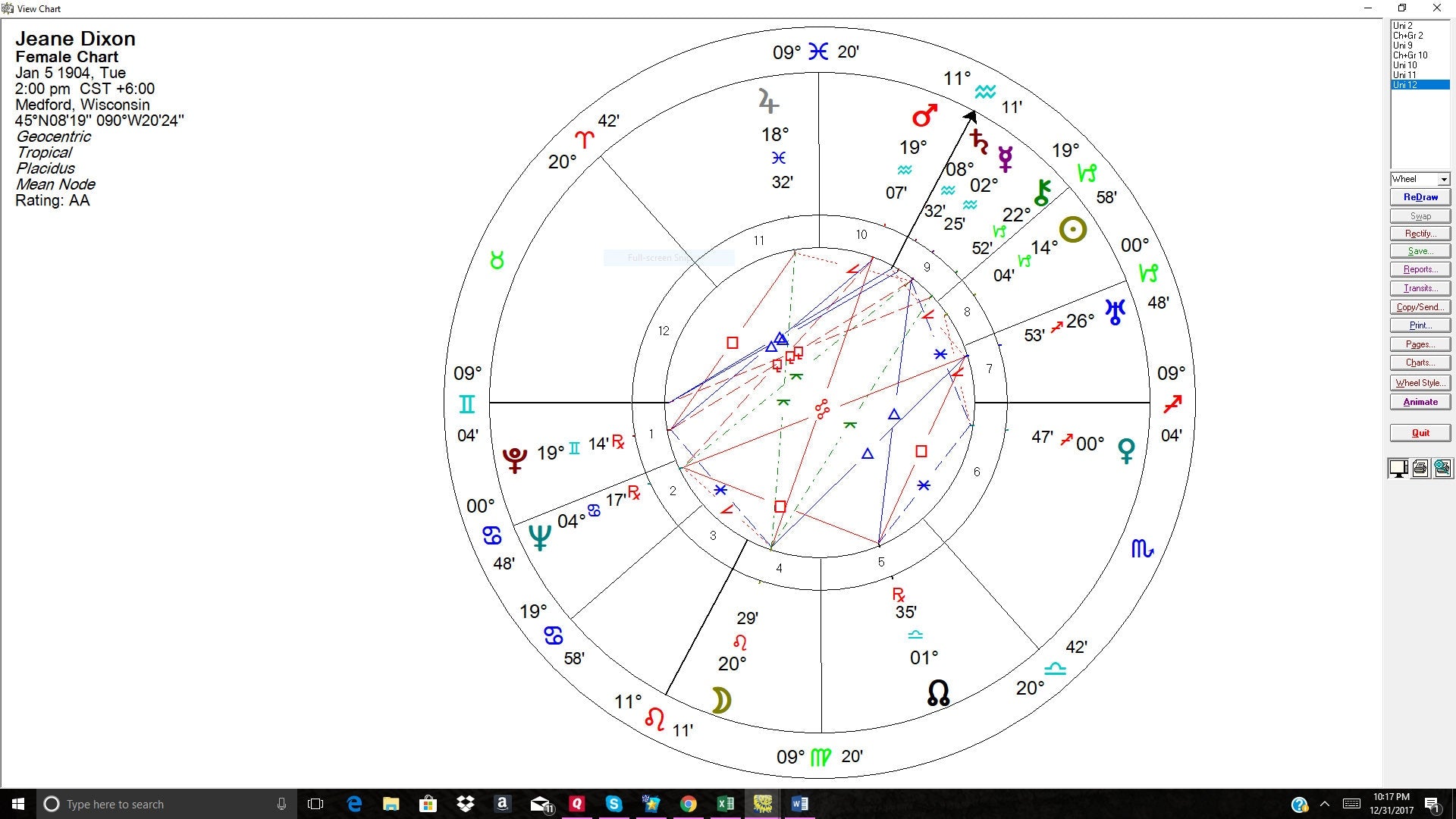Show hidden system tray icons
Image resolution: width=1456 pixels, height=819 pixels.
1325,804
